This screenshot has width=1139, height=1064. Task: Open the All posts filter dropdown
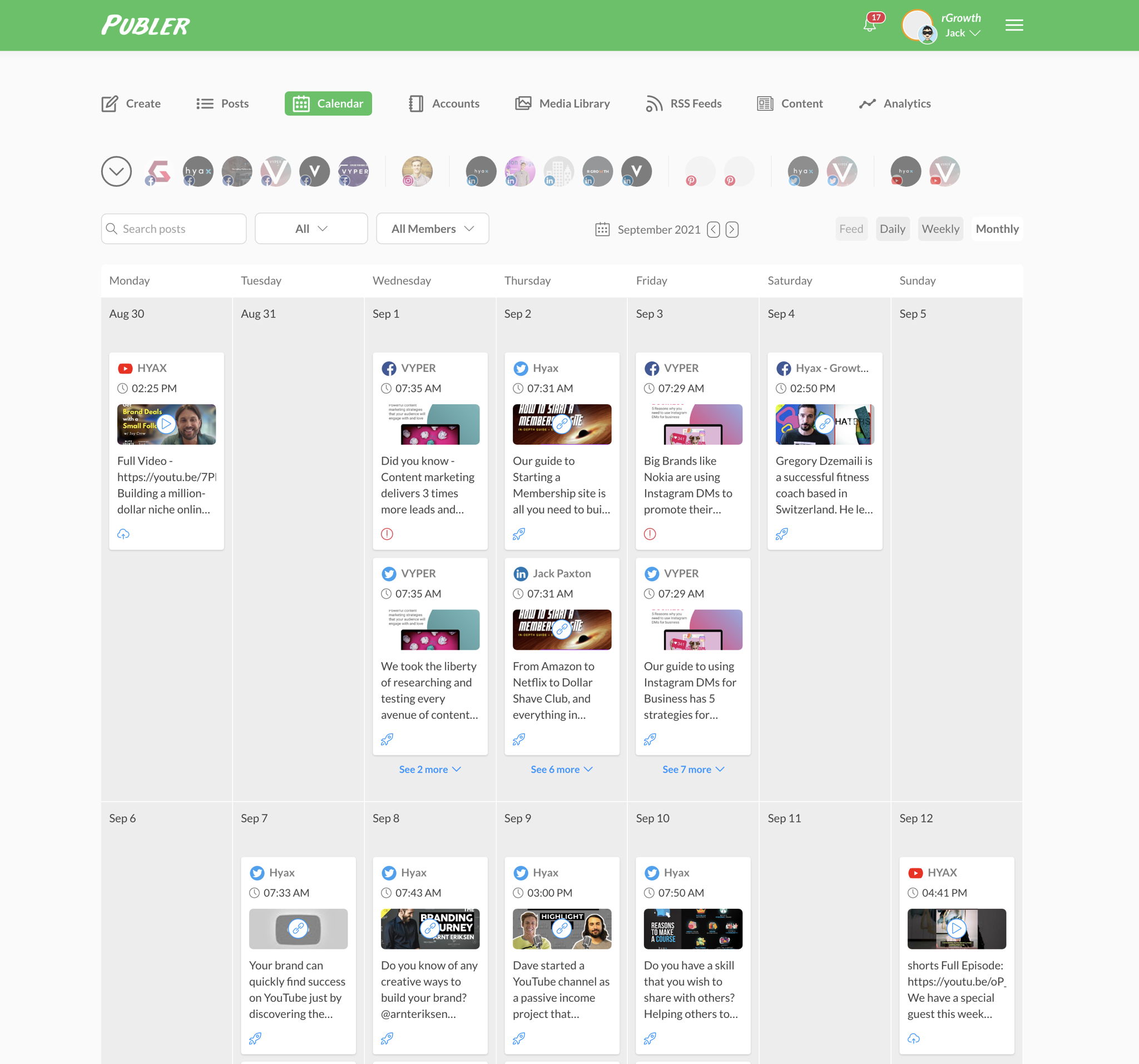(311, 229)
